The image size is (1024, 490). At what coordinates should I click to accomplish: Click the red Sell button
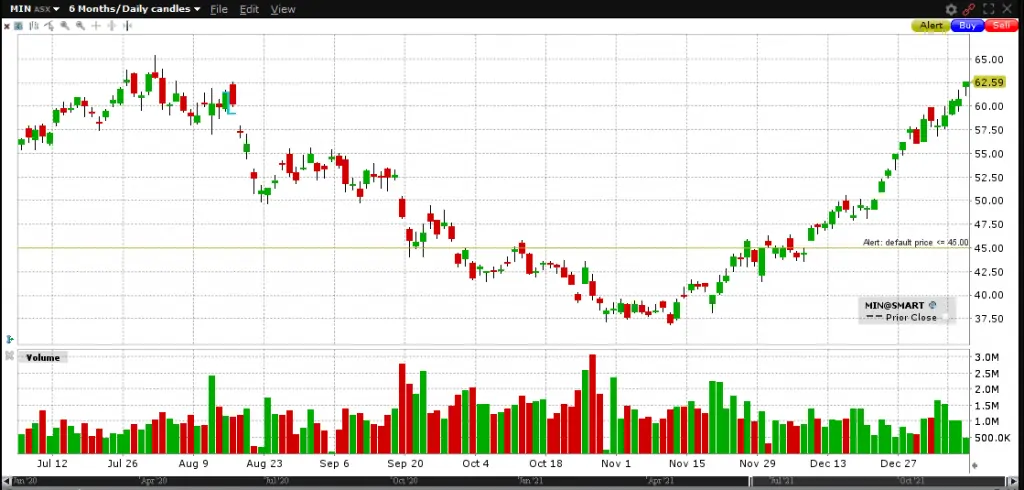1000,26
